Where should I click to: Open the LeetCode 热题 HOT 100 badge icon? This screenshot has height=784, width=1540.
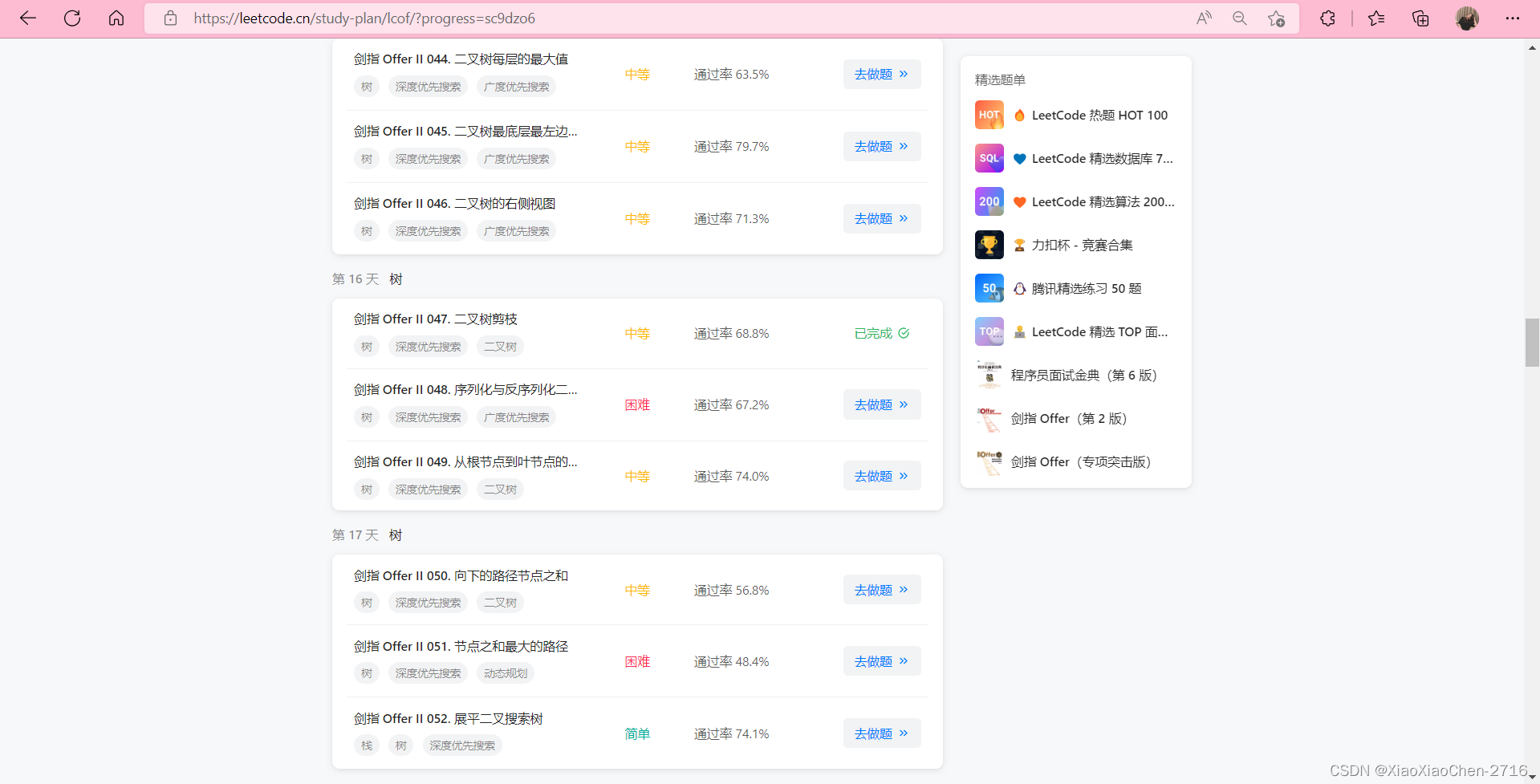pyautogui.click(x=989, y=115)
